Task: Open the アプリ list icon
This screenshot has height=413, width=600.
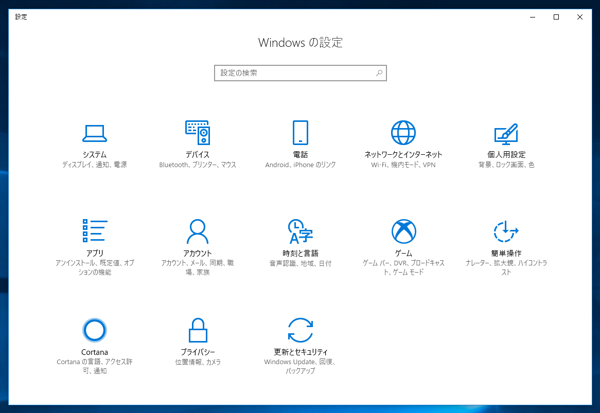Action: 95,230
